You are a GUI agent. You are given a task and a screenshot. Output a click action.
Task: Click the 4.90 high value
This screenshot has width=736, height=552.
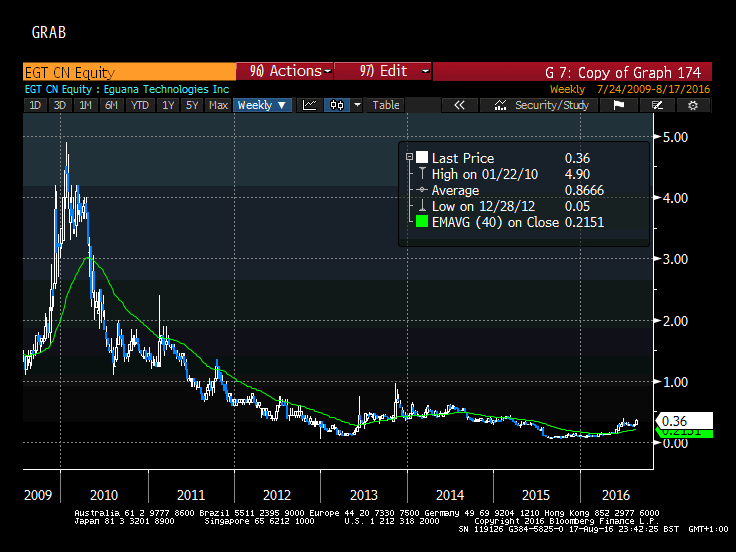coord(577,174)
